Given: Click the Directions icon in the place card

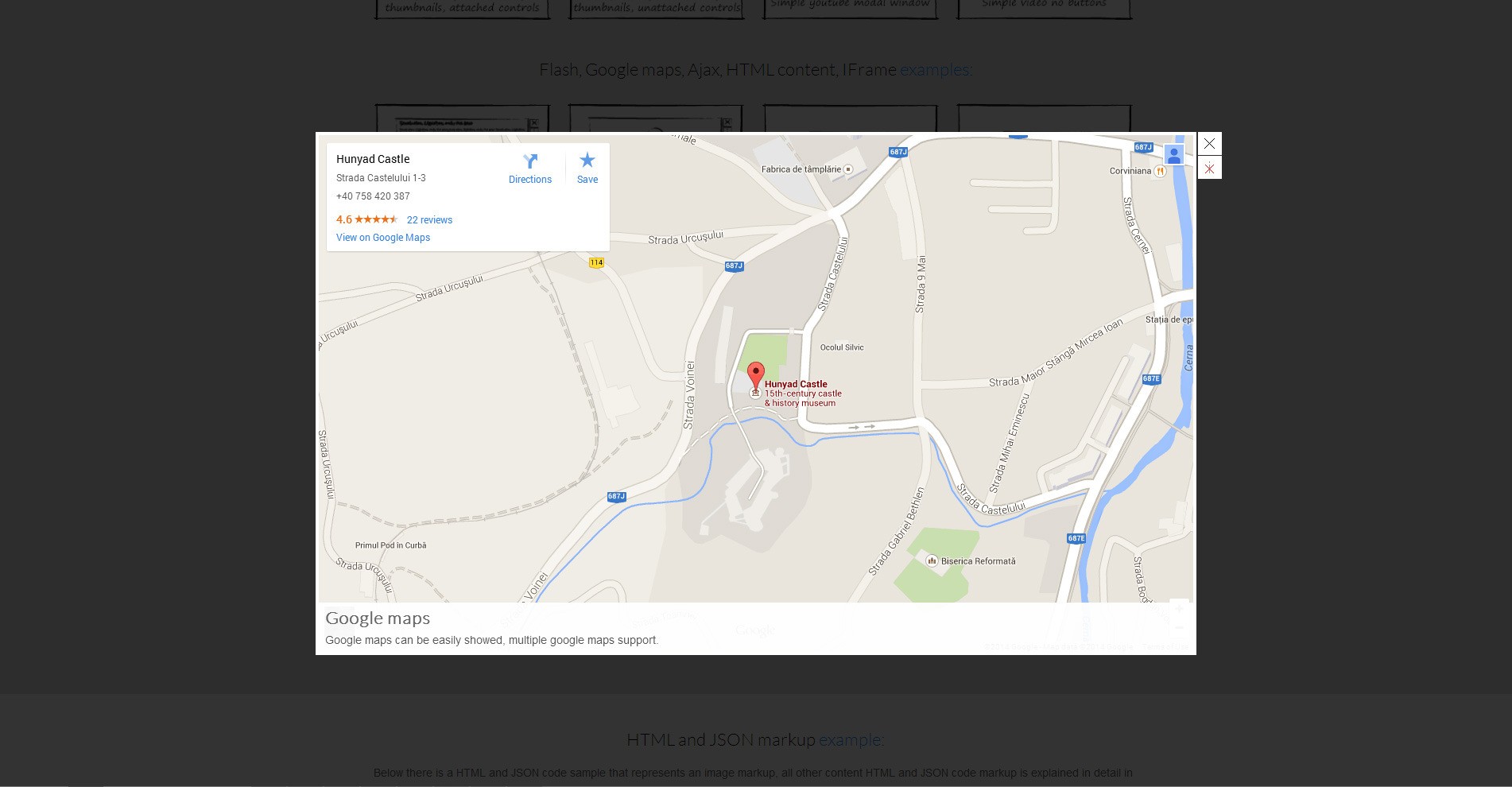Looking at the screenshot, I should pyautogui.click(x=530, y=161).
